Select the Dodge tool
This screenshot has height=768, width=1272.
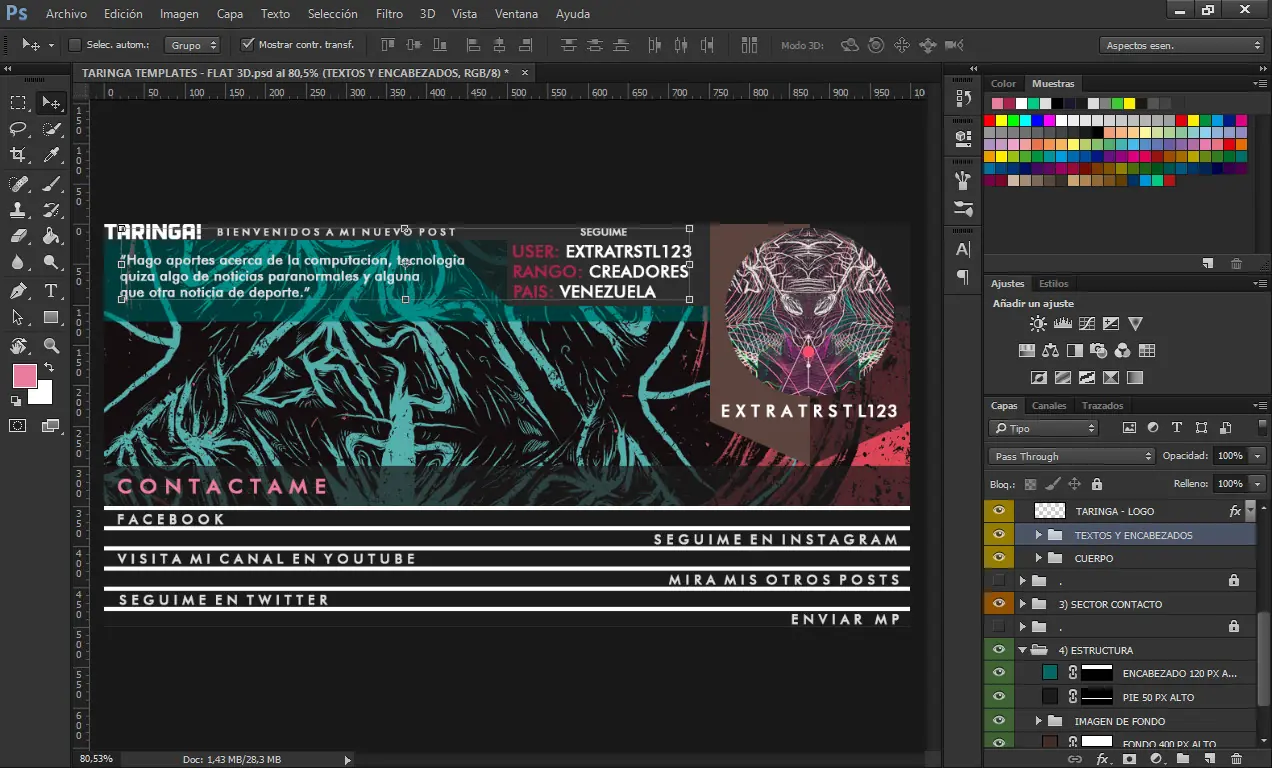tap(51, 262)
